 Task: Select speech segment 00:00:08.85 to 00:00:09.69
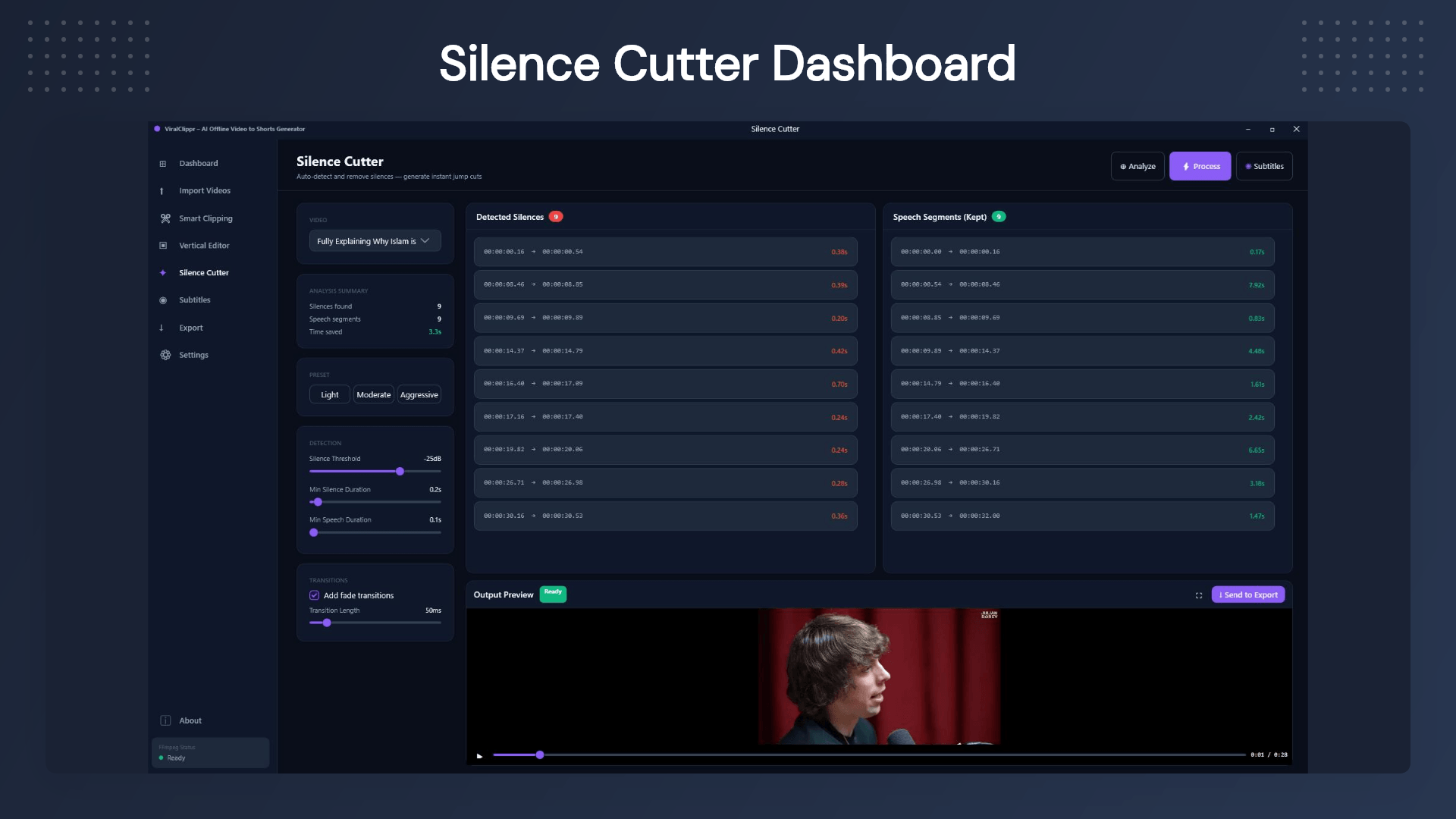pyautogui.click(x=1082, y=318)
